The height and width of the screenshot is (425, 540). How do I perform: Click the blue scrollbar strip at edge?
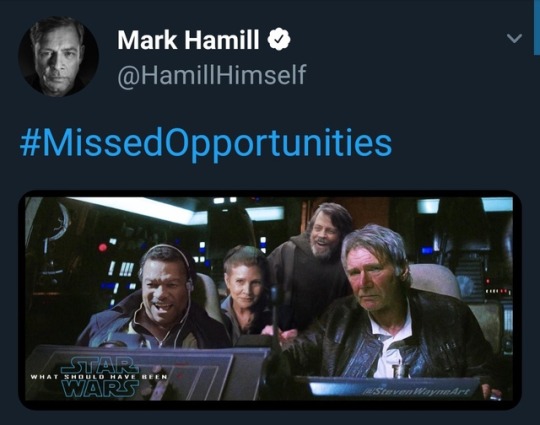coord(537,28)
